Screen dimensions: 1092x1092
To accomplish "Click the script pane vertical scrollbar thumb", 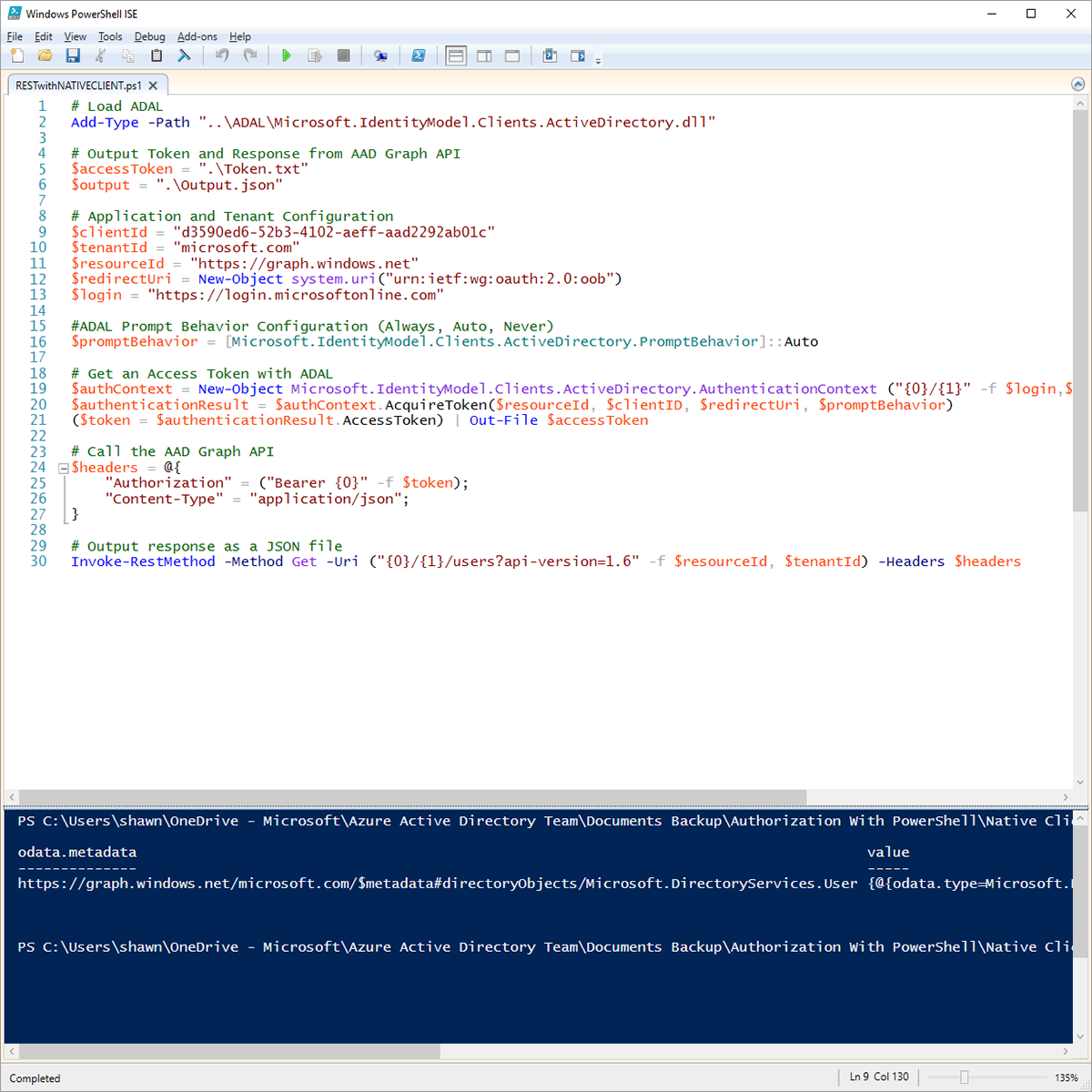I will coord(1080,311).
